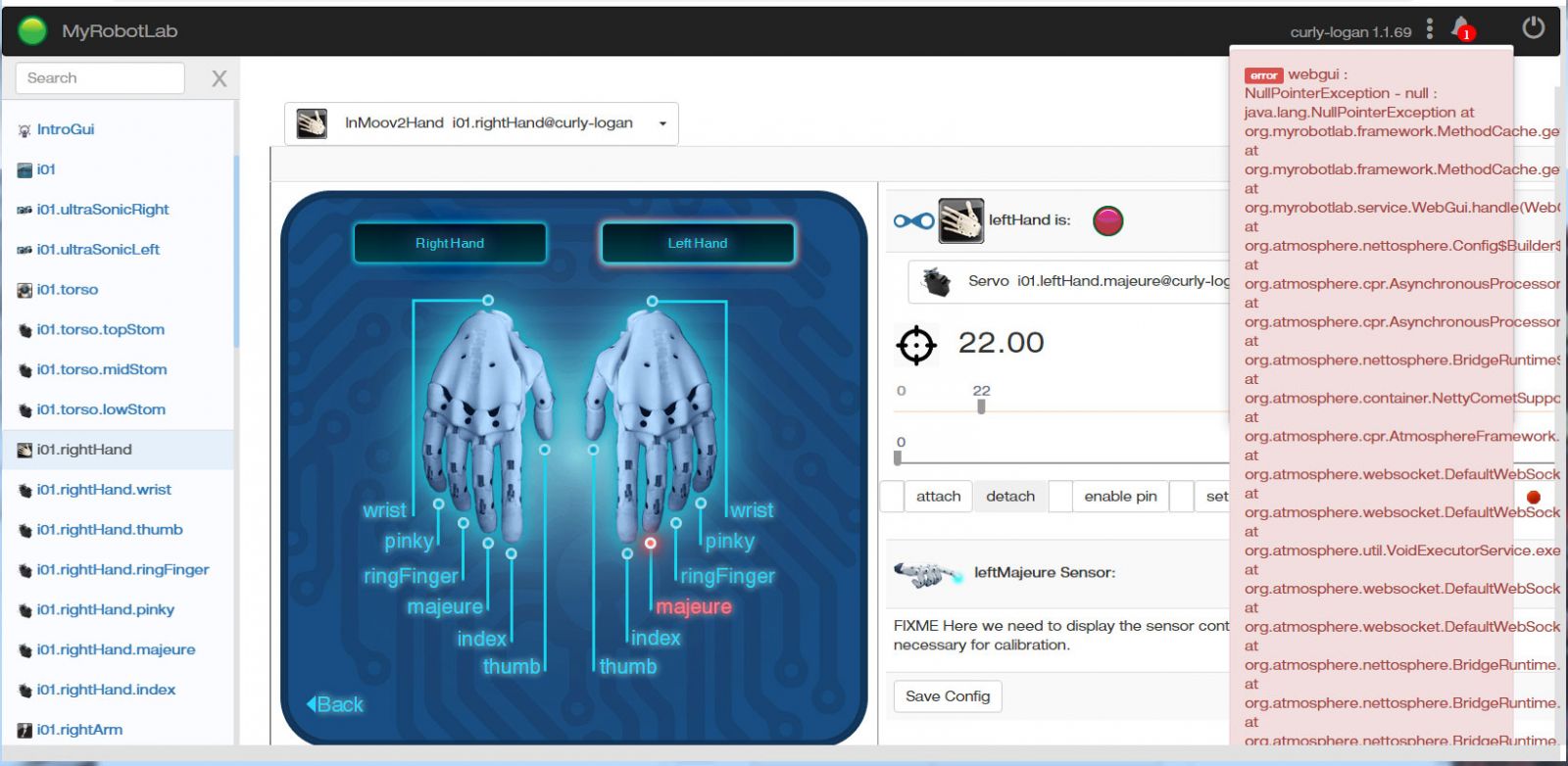Adjust the slider handle at 22
Viewport: 1568px width, 766px height.
click(x=981, y=406)
